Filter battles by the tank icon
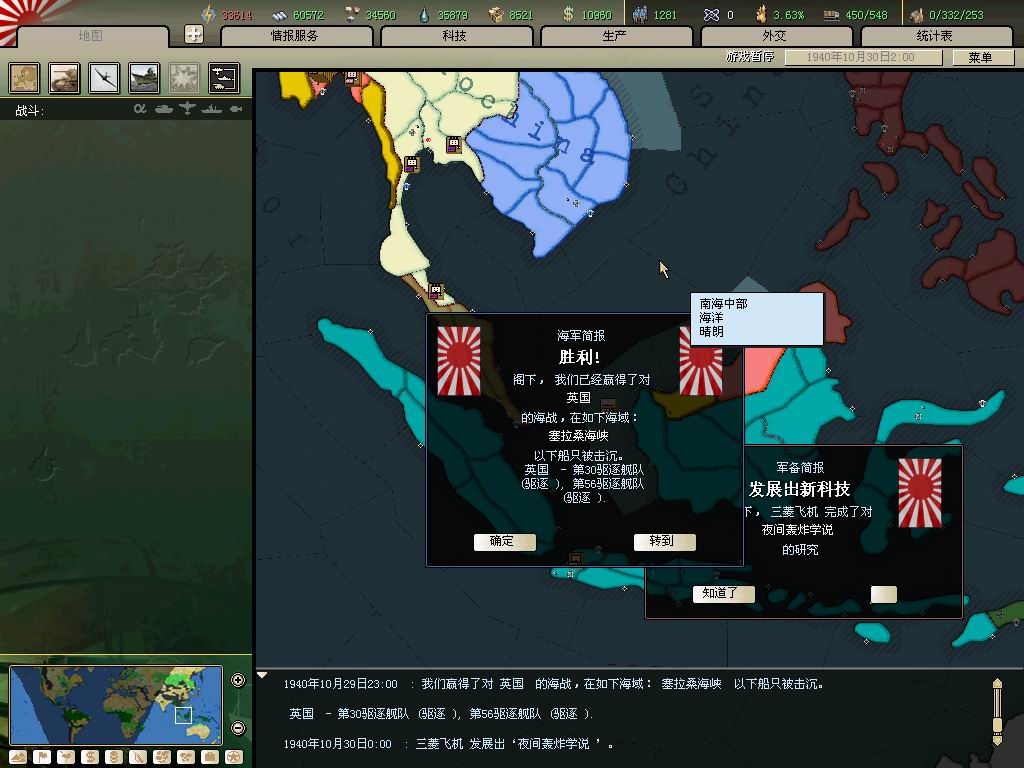This screenshot has height=768, width=1024. [x=162, y=109]
